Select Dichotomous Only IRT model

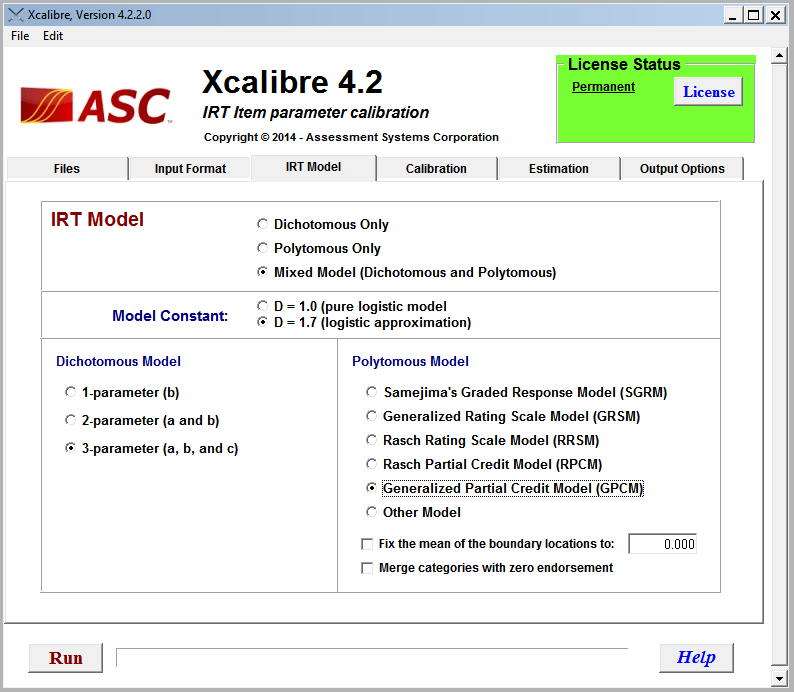click(x=263, y=225)
